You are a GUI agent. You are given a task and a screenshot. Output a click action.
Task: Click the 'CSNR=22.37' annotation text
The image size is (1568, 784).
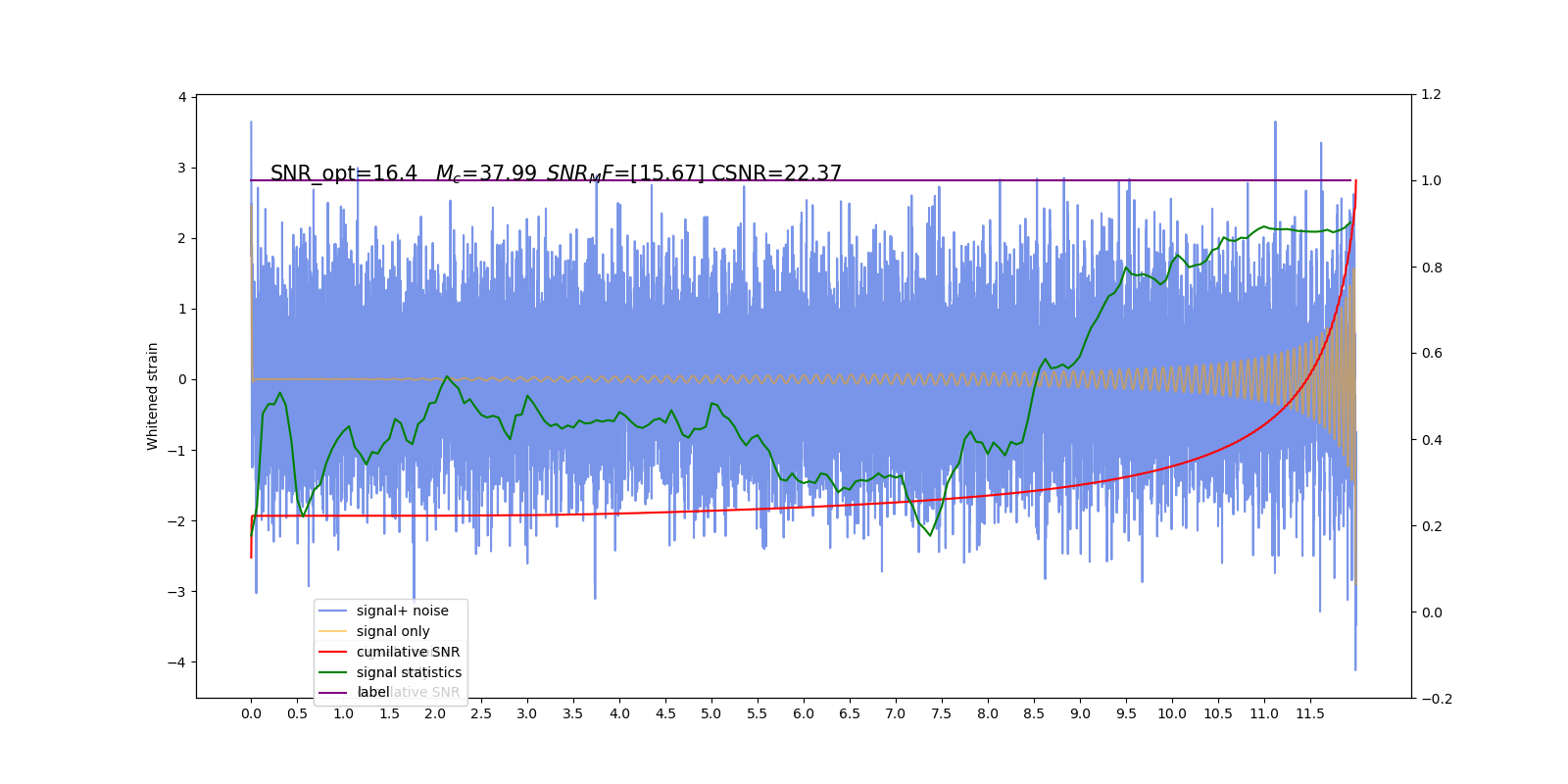(777, 173)
